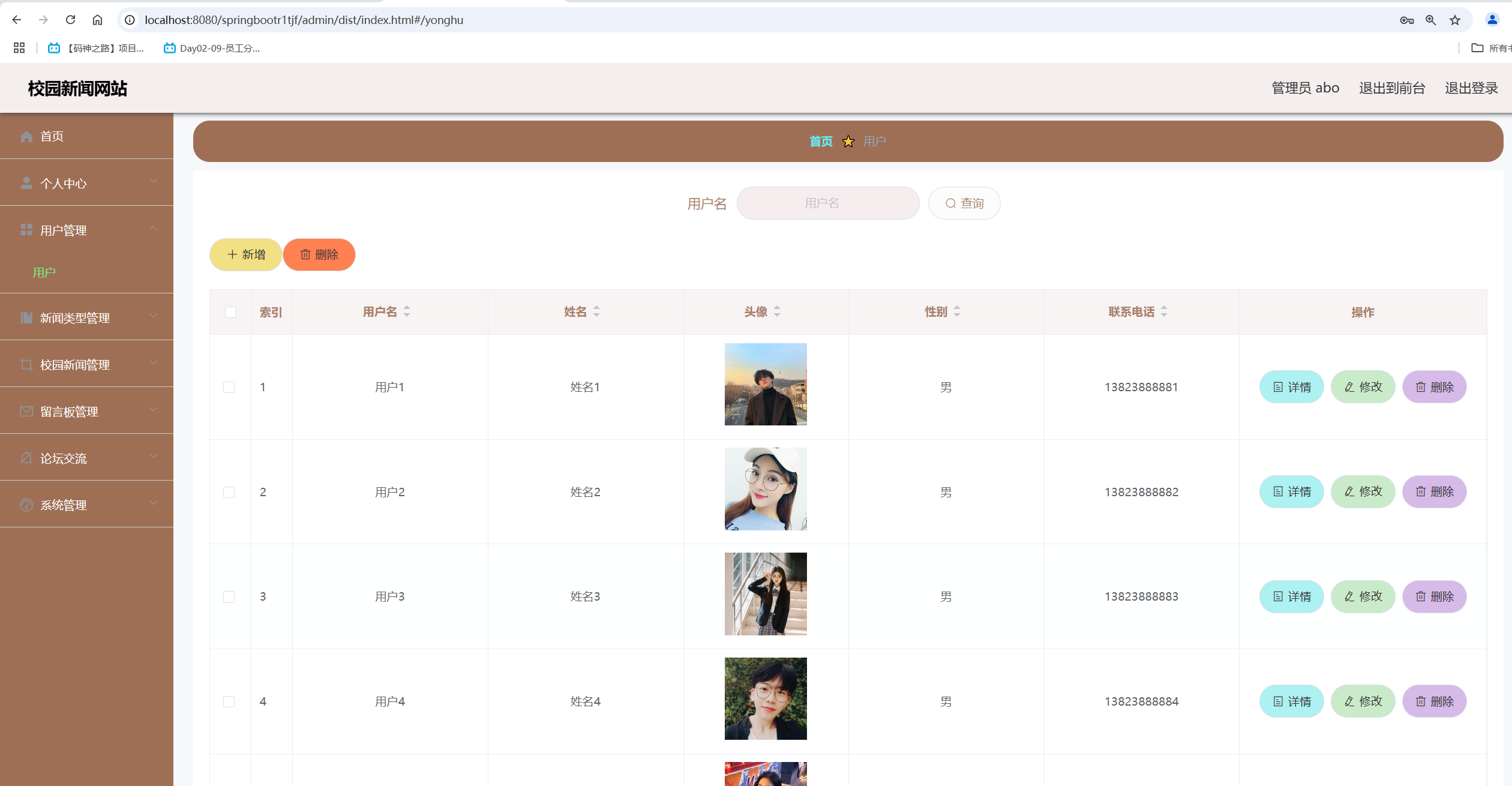Click 删除 for 用户2 row

click(x=1435, y=492)
